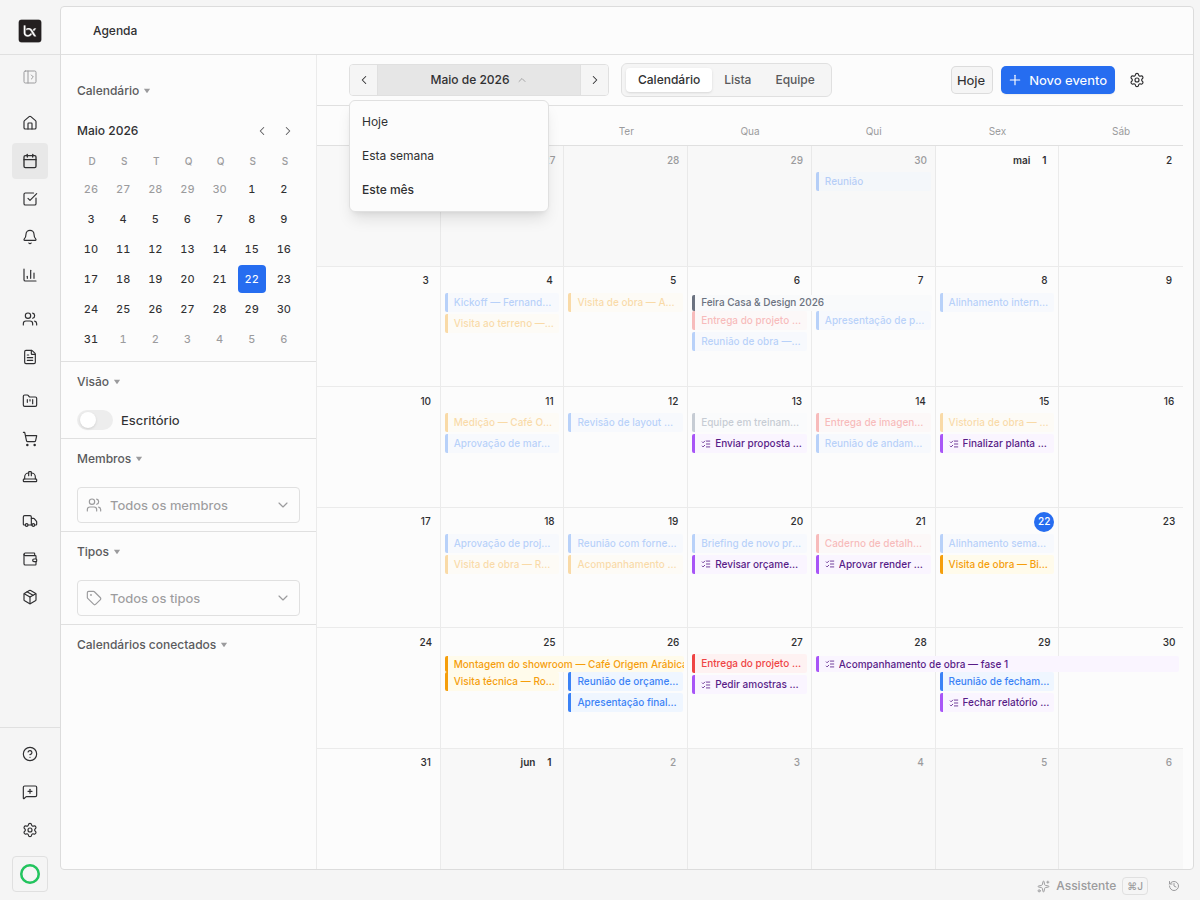Open notifications bell icon
The image size is (1200, 900).
click(30, 237)
